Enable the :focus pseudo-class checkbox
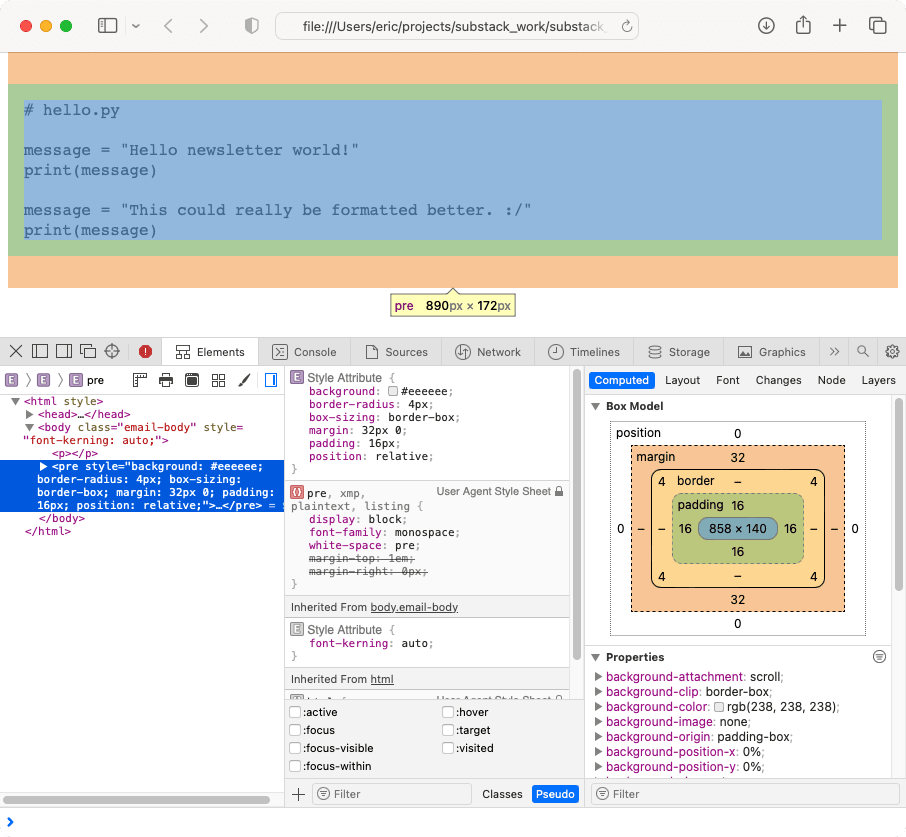The height and width of the screenshot is (837, 906). 295,730
